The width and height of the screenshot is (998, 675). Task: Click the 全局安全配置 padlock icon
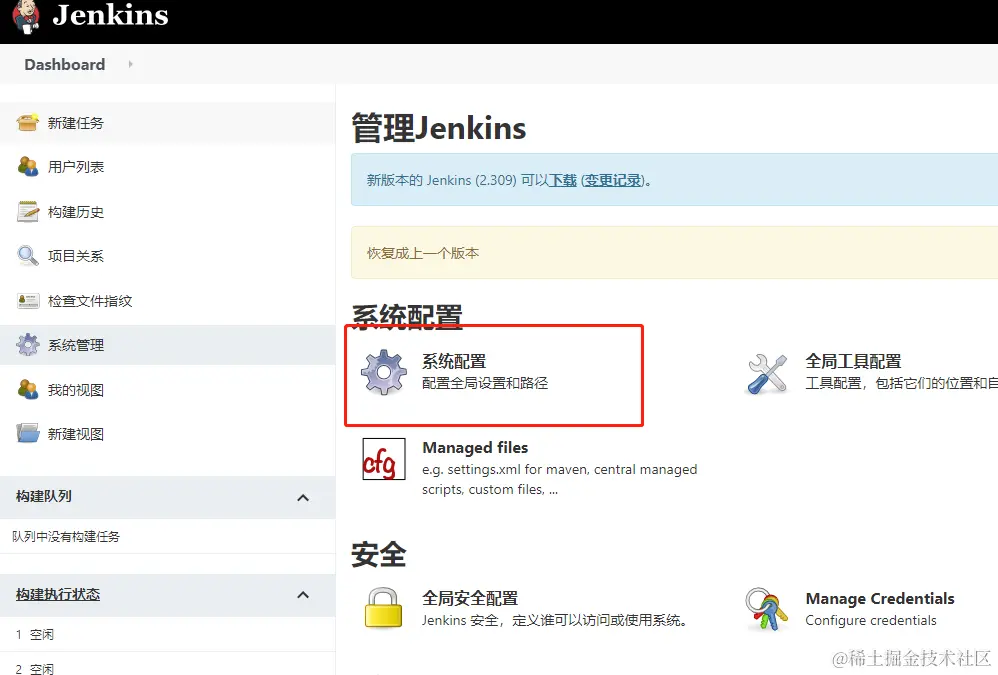[383, 608]
